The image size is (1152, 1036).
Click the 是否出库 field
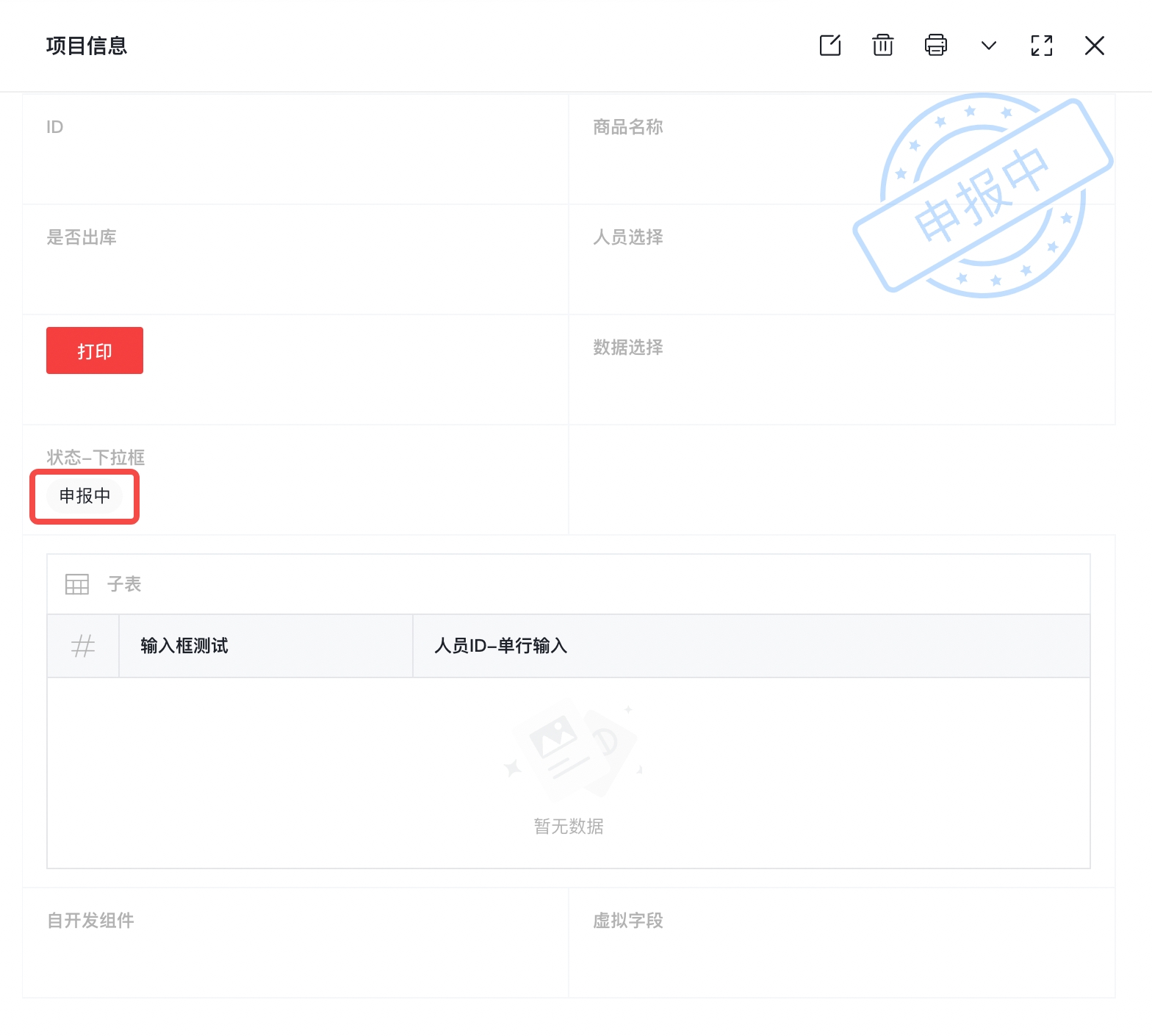coord(82,237)
